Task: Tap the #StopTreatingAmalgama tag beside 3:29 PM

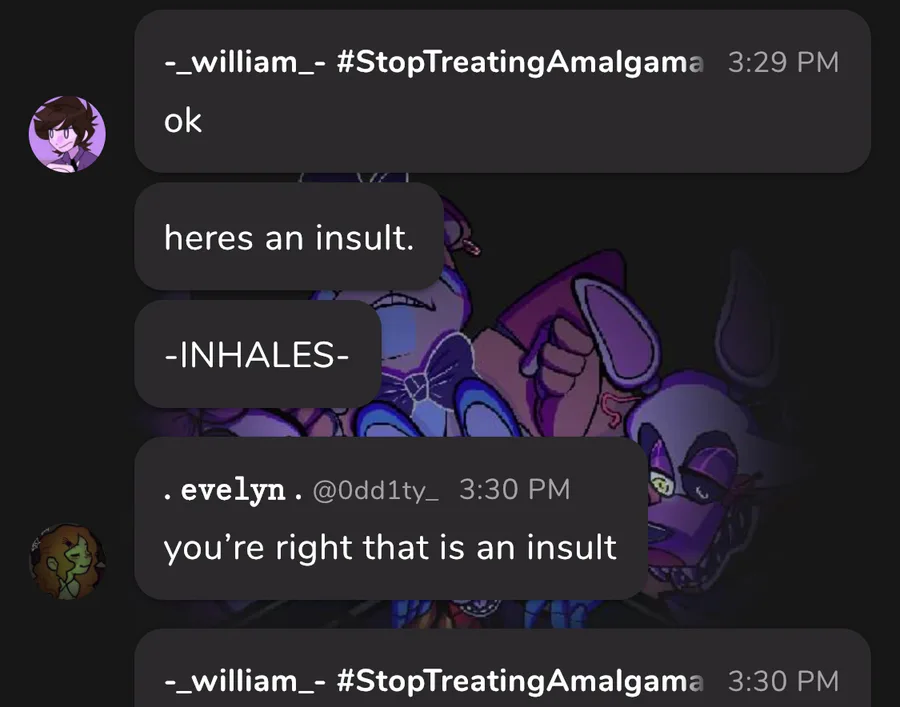Action: tap(520, 62)
